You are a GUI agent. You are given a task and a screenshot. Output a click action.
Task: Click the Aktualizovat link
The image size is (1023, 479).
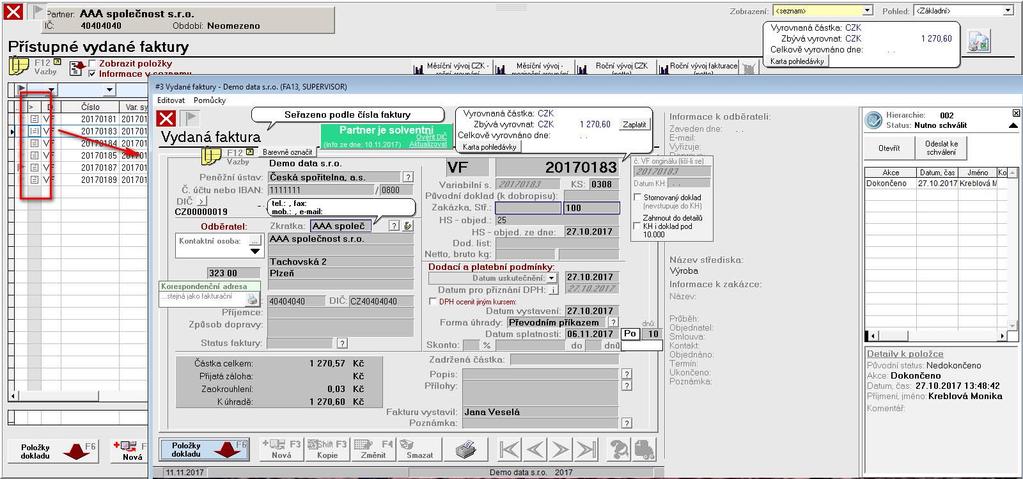coord(428,144)
